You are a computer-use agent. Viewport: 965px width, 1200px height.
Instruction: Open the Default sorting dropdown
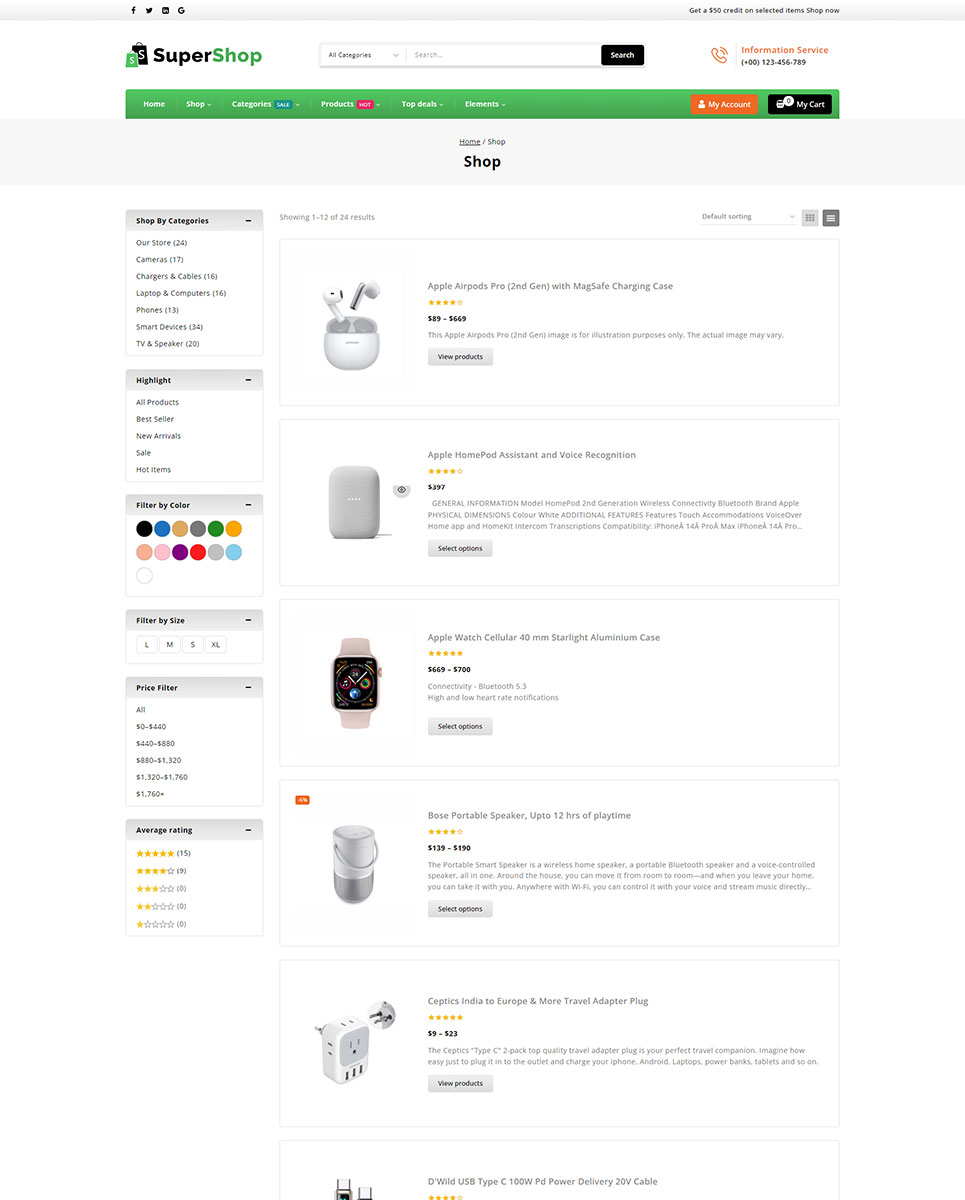[748, 217]
